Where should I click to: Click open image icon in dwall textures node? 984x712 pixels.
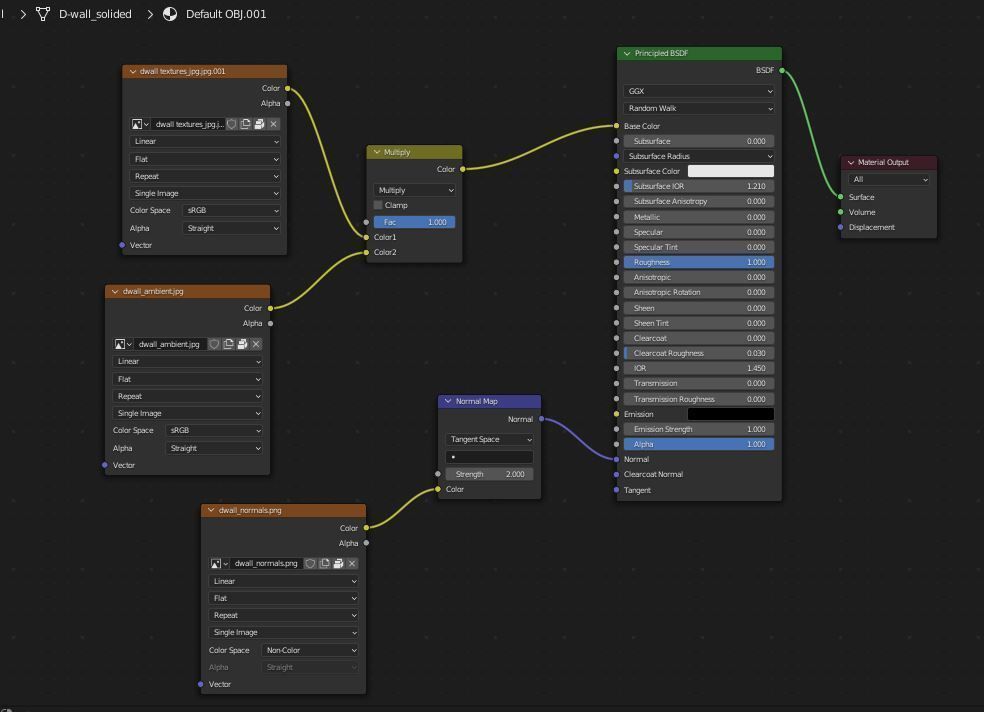pos(259,124)
